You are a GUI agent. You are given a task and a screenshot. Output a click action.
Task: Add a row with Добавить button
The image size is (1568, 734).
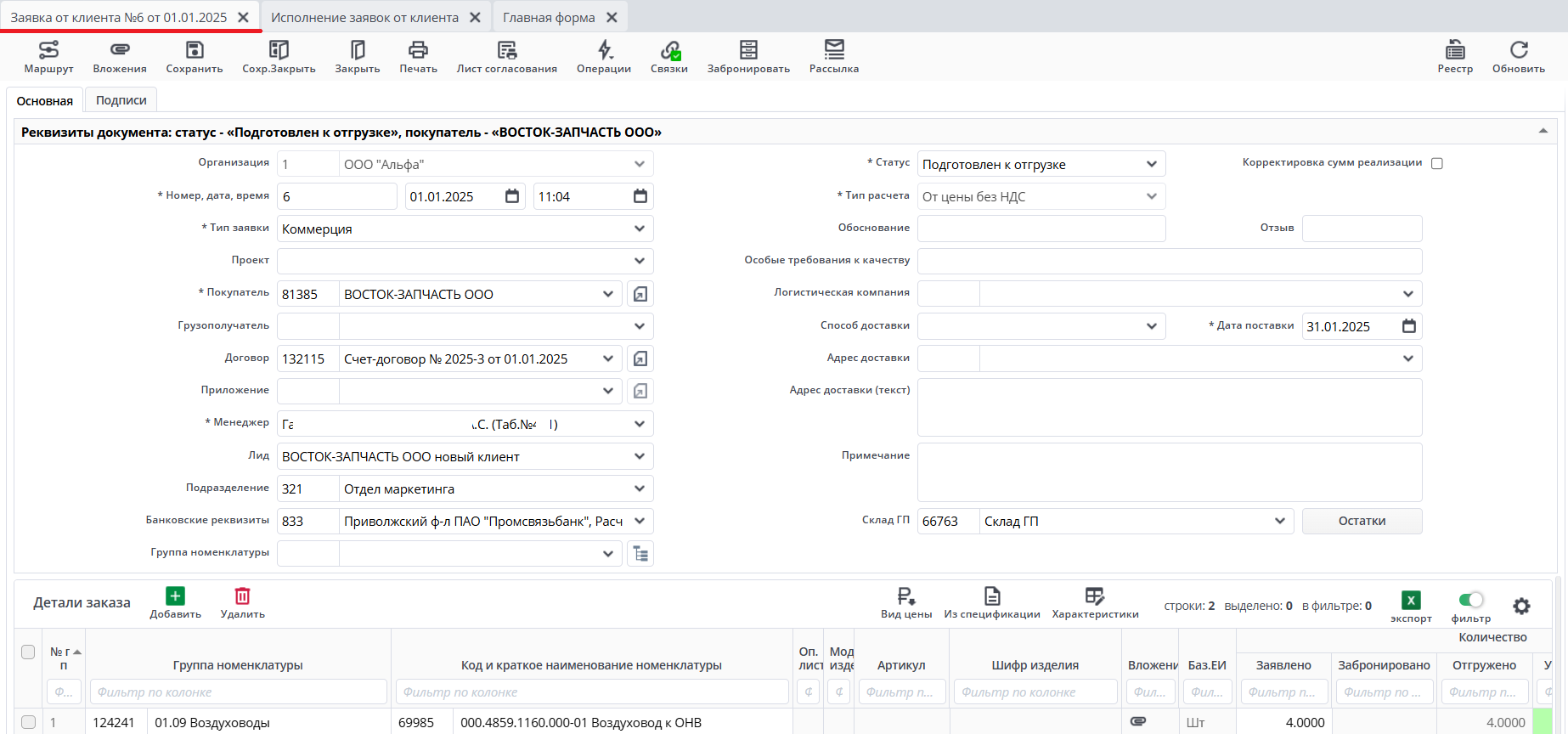(x=175, y=601)
